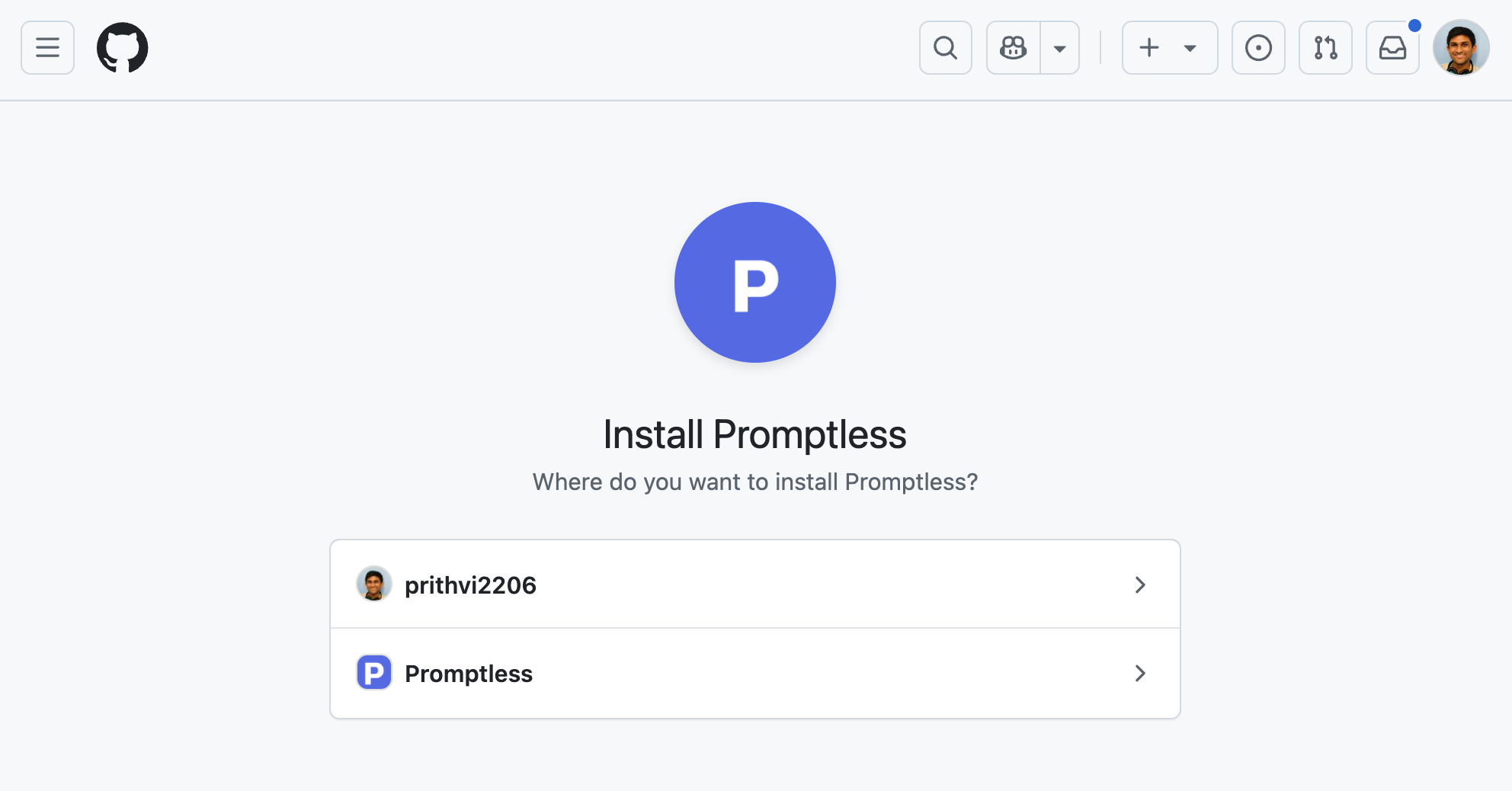Screen dimensions: 1512x791
Task: Open your profile avatar menu
Action: [x=1460, y=47]
